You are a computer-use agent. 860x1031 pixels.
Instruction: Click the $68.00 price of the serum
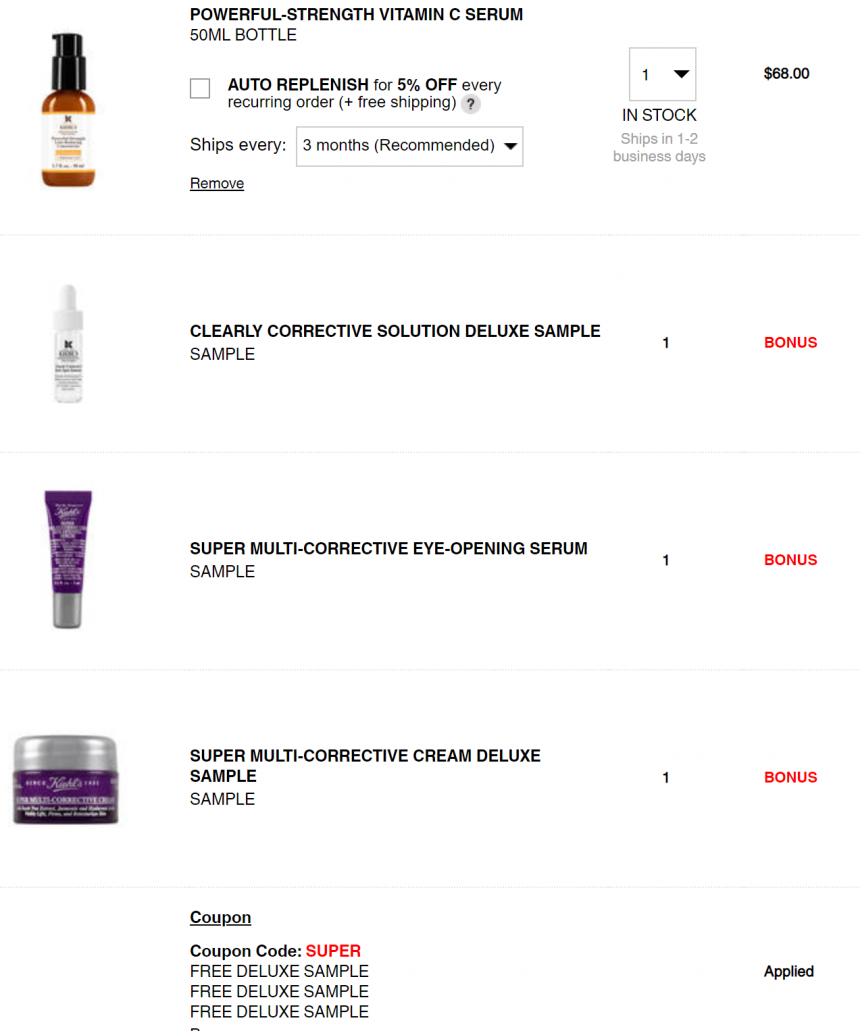(786, 74)
